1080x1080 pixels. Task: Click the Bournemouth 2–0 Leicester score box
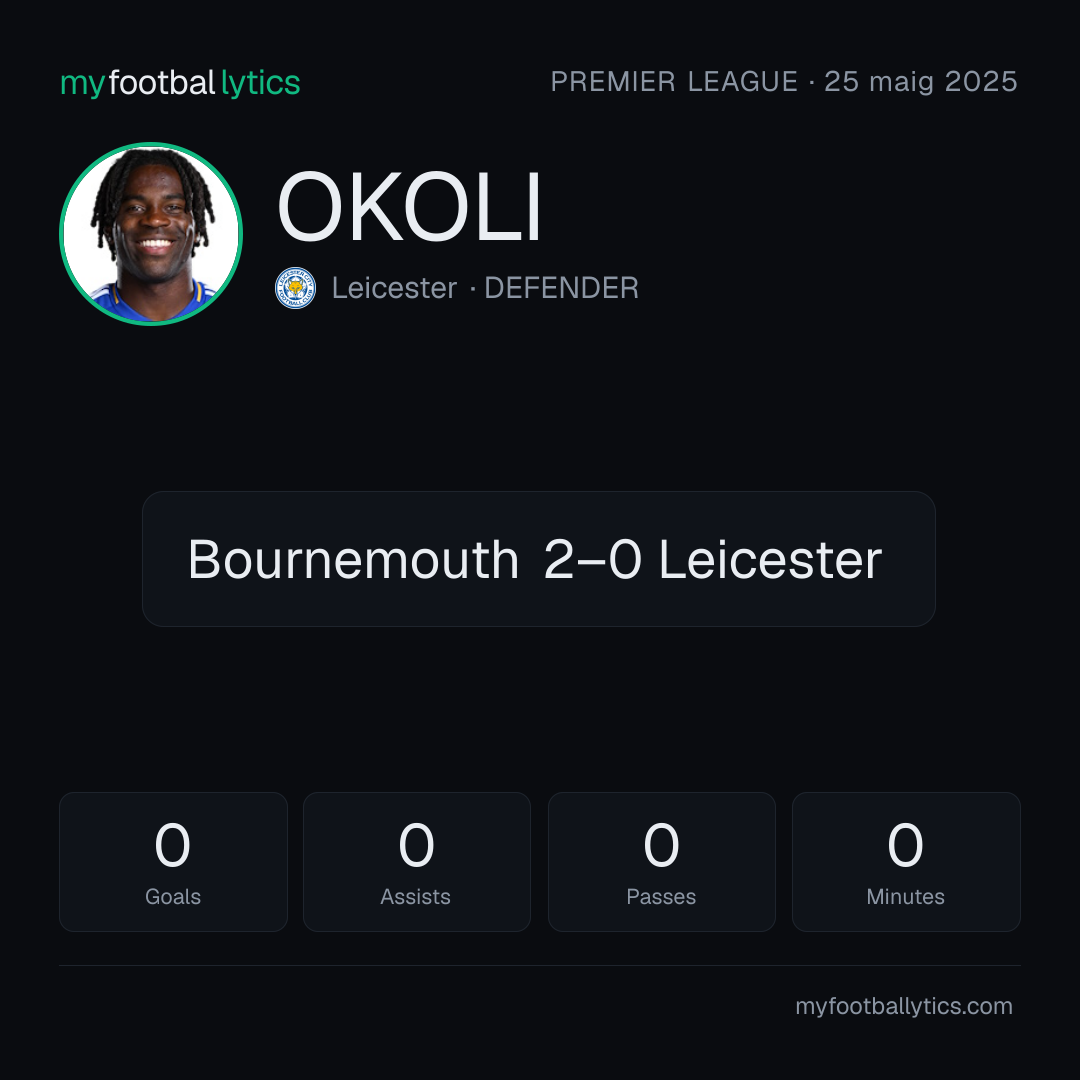pyautogui.click(x=539, y=559)
